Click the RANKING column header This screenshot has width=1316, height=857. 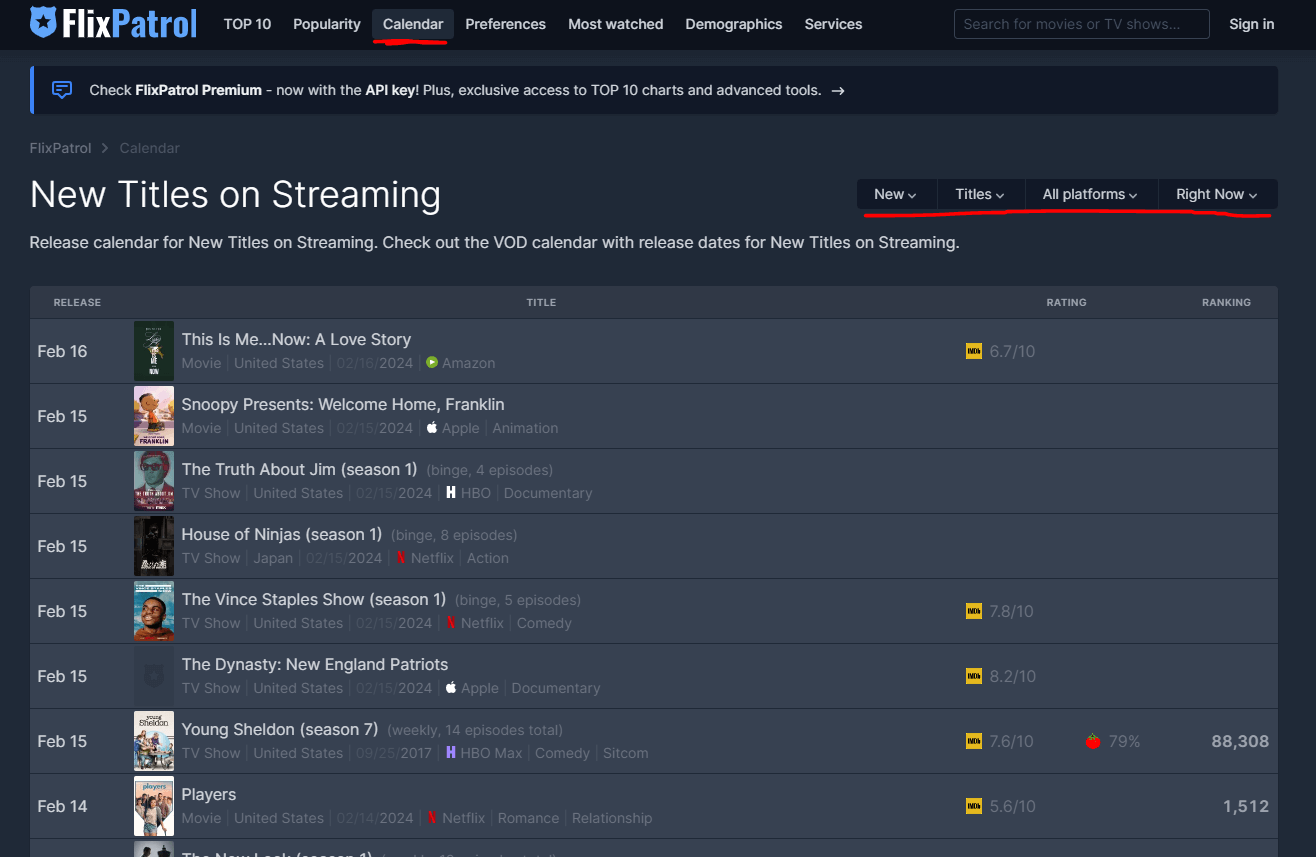[1226, 302]
